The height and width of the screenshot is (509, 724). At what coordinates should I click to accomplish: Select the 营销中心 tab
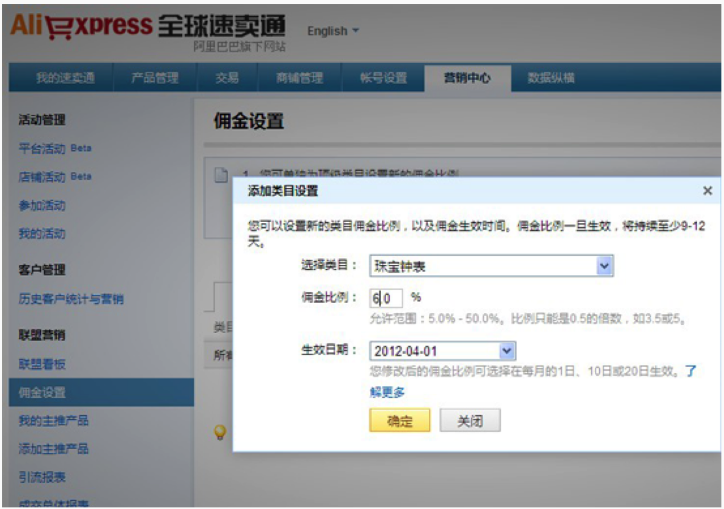tap(467, 78)
